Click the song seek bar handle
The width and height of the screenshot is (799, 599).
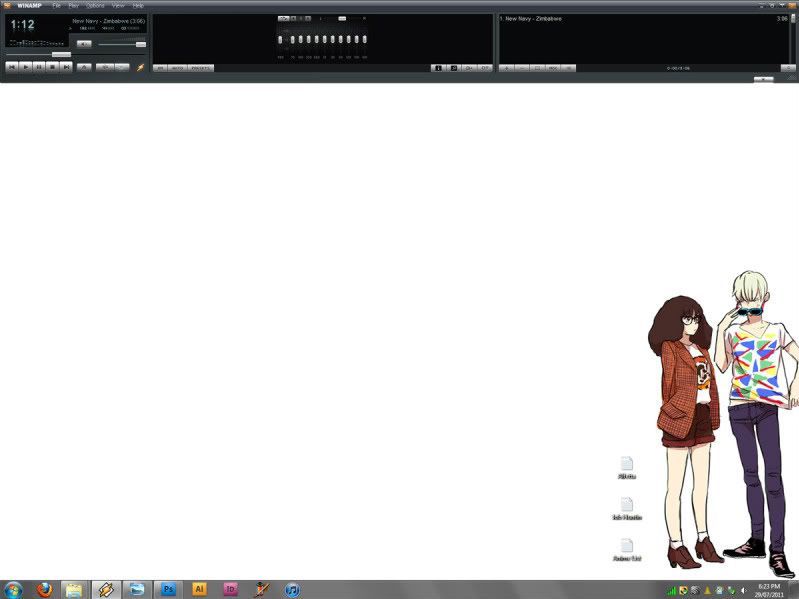[x=61, y=55]
